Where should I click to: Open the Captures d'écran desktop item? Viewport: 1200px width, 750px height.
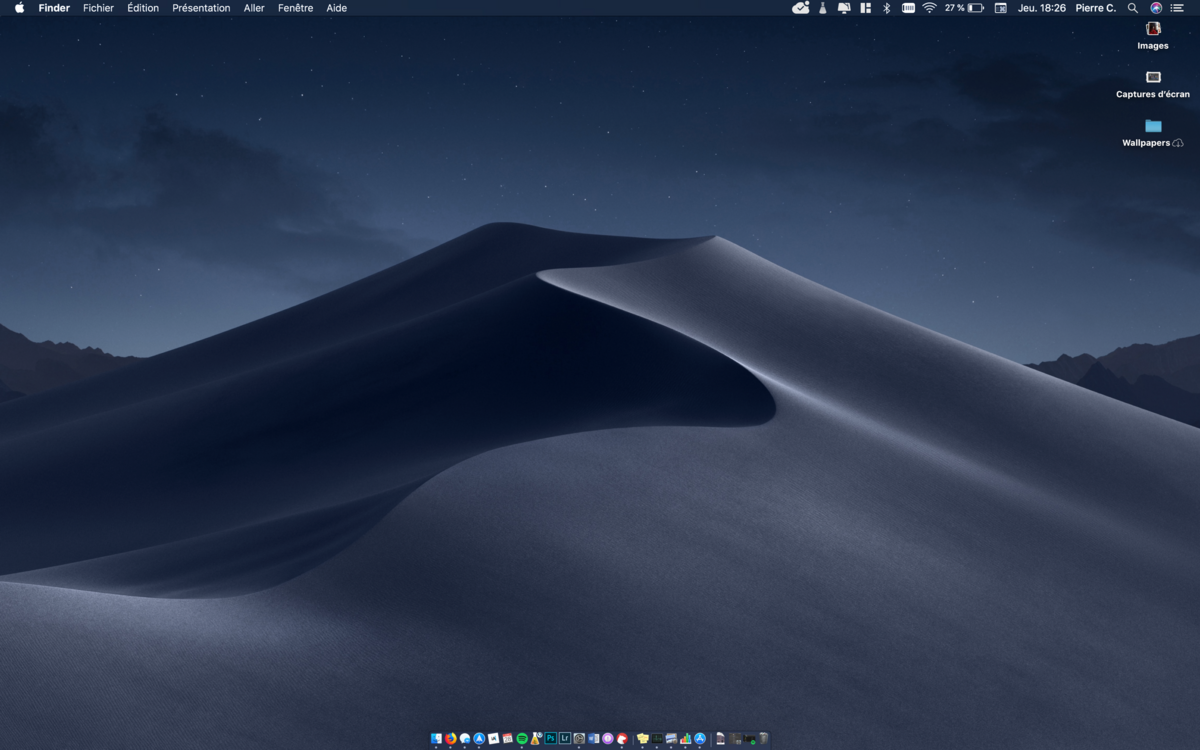coord(1153,84)
